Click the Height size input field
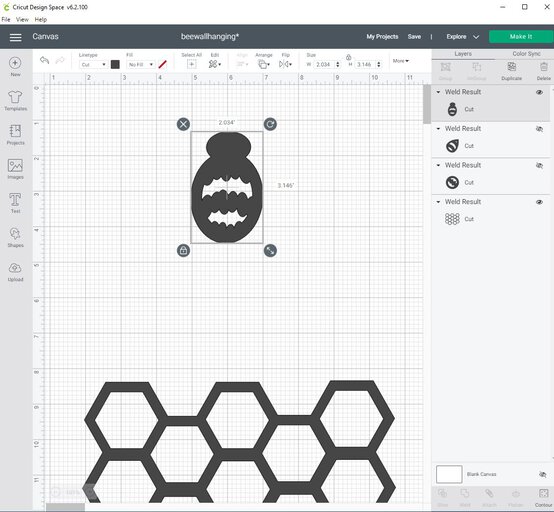The height and width of the screenshot is (512, 554). [364, 64]
